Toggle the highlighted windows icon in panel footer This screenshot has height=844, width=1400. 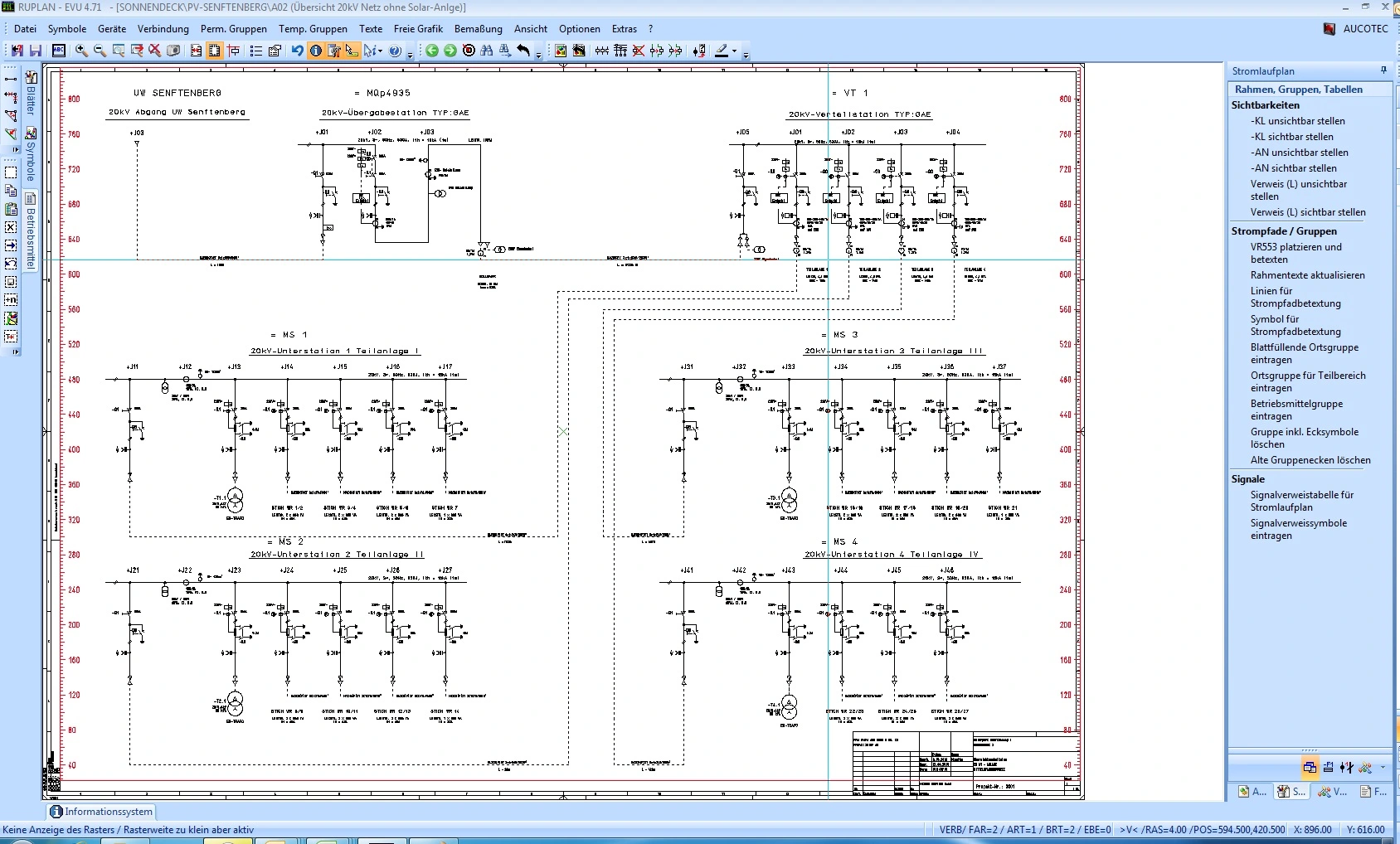point(1310,768)
